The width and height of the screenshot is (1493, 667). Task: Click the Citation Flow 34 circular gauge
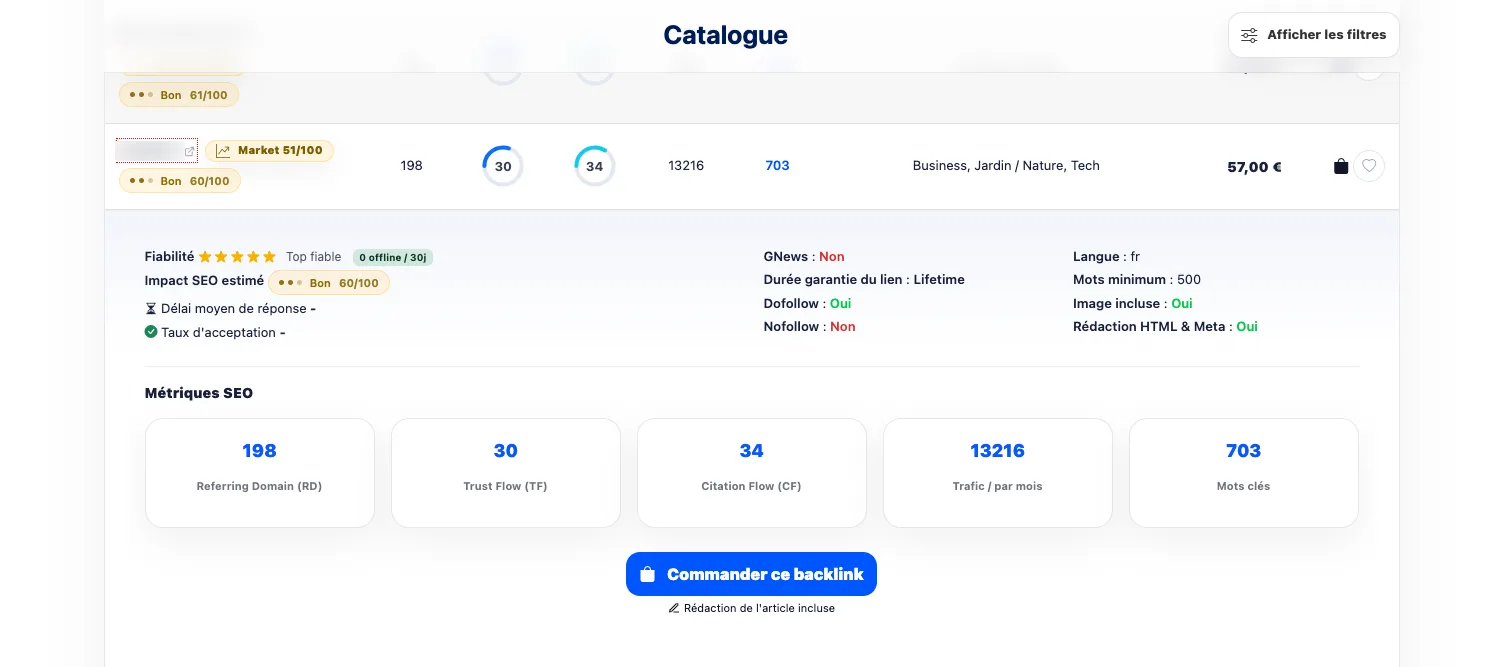coord(595,166)
